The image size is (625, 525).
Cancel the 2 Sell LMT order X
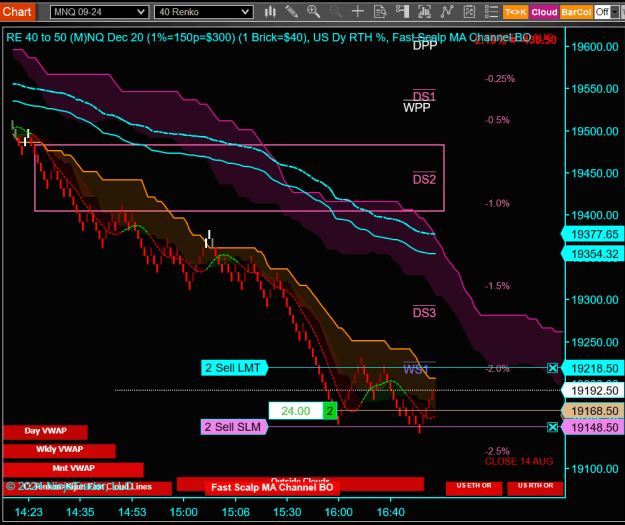click(x=552, y=368)
